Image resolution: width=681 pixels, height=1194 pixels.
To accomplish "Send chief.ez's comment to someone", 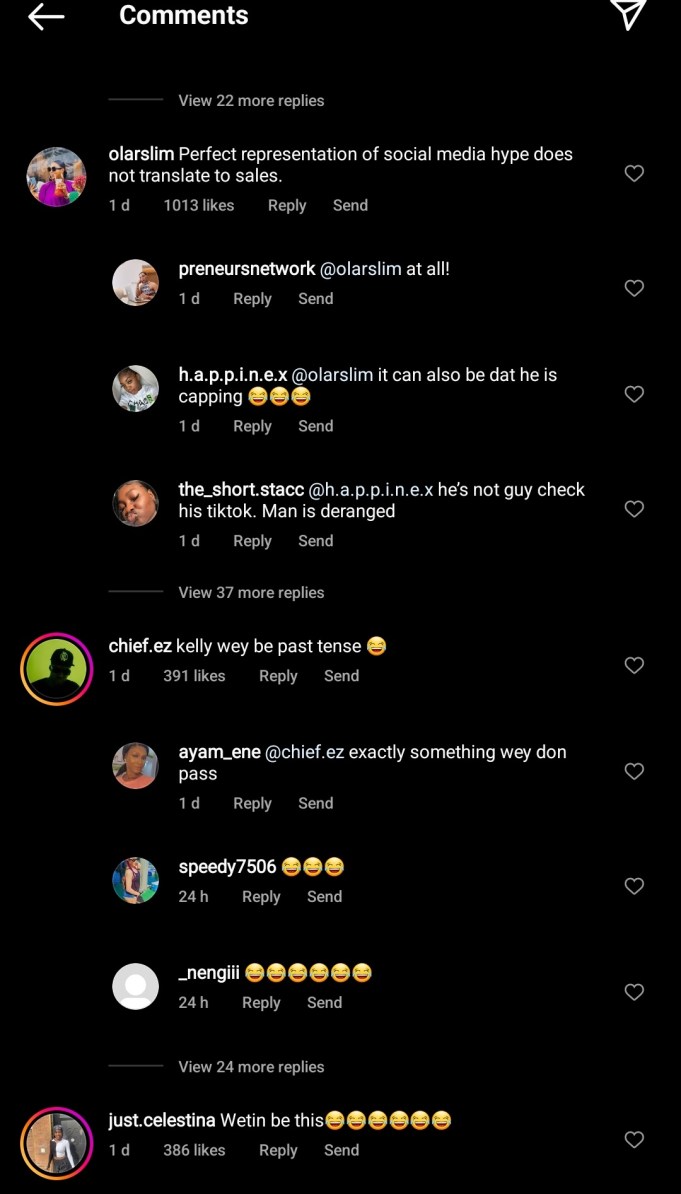I will pos(341,676).
